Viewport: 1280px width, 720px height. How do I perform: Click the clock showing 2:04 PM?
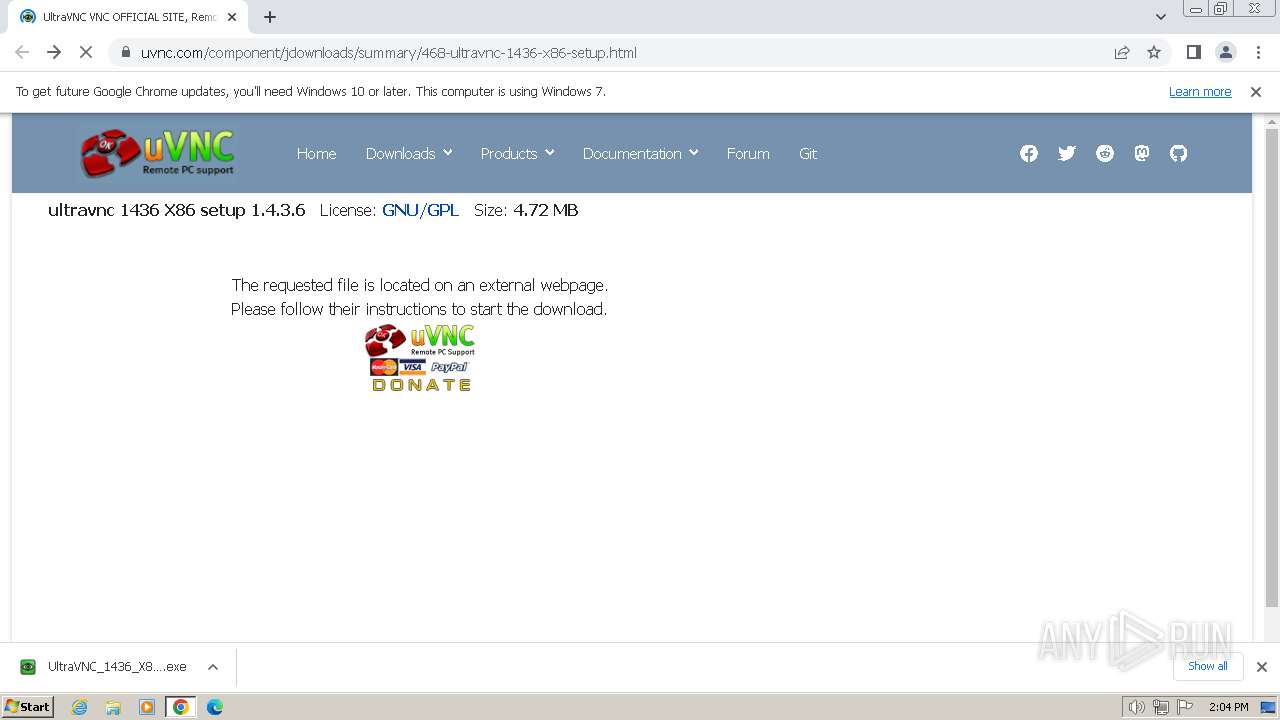[x=1228, y=707]
